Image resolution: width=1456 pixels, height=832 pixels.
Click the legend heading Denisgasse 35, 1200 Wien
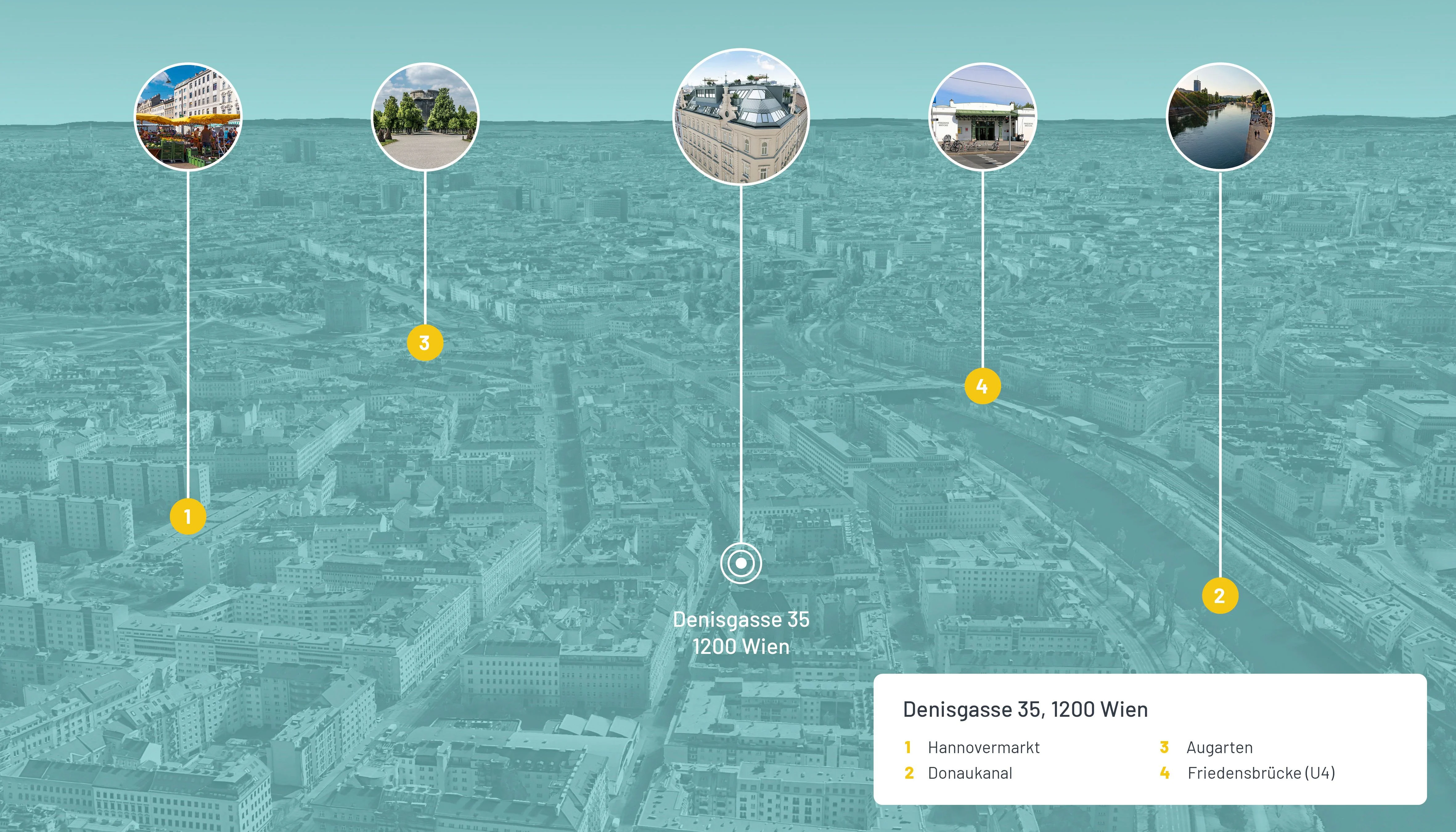tap(1025, 709)
